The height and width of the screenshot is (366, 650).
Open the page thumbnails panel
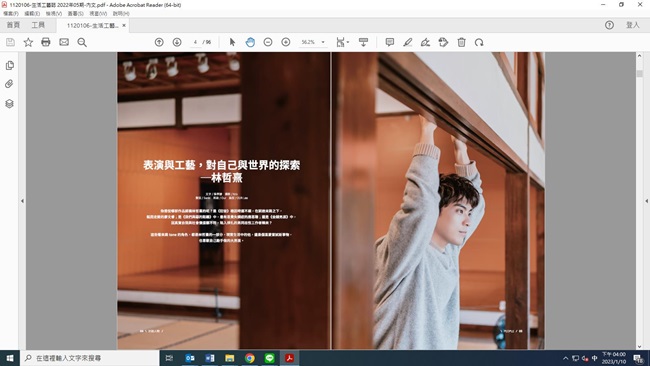(10, 65)
